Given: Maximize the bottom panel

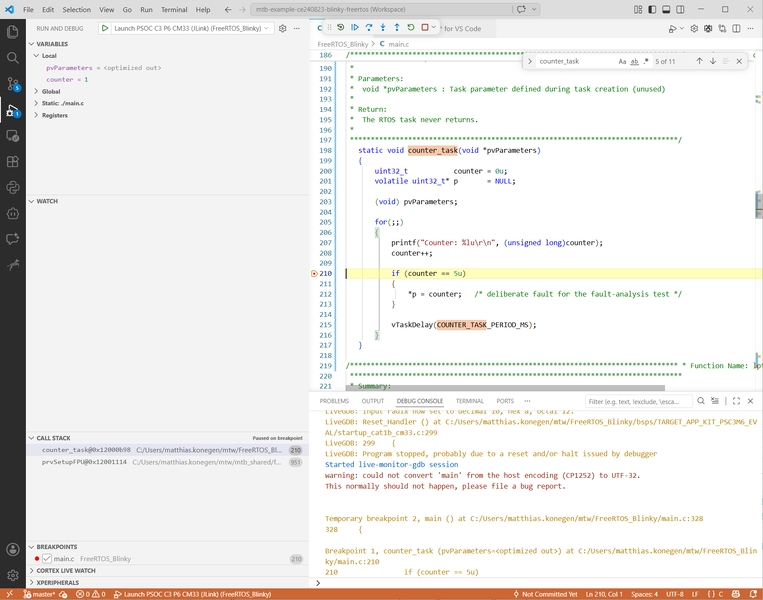Looking at the screenshot, I should (x=736, y=401).
